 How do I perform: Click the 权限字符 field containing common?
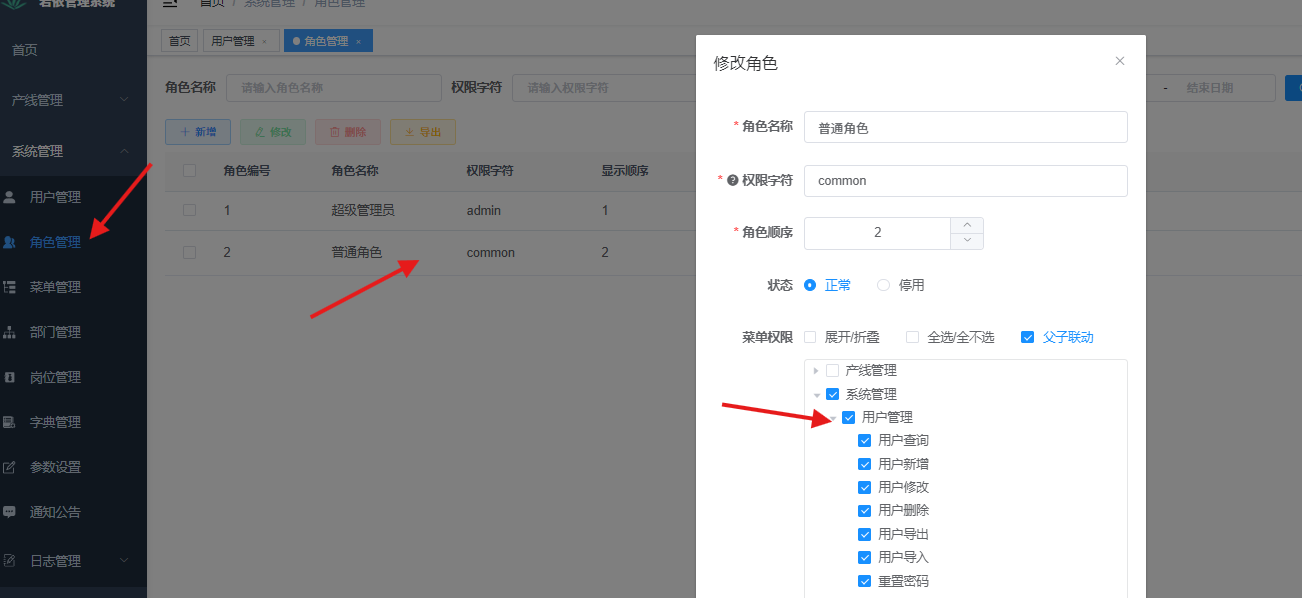(966, 181)
